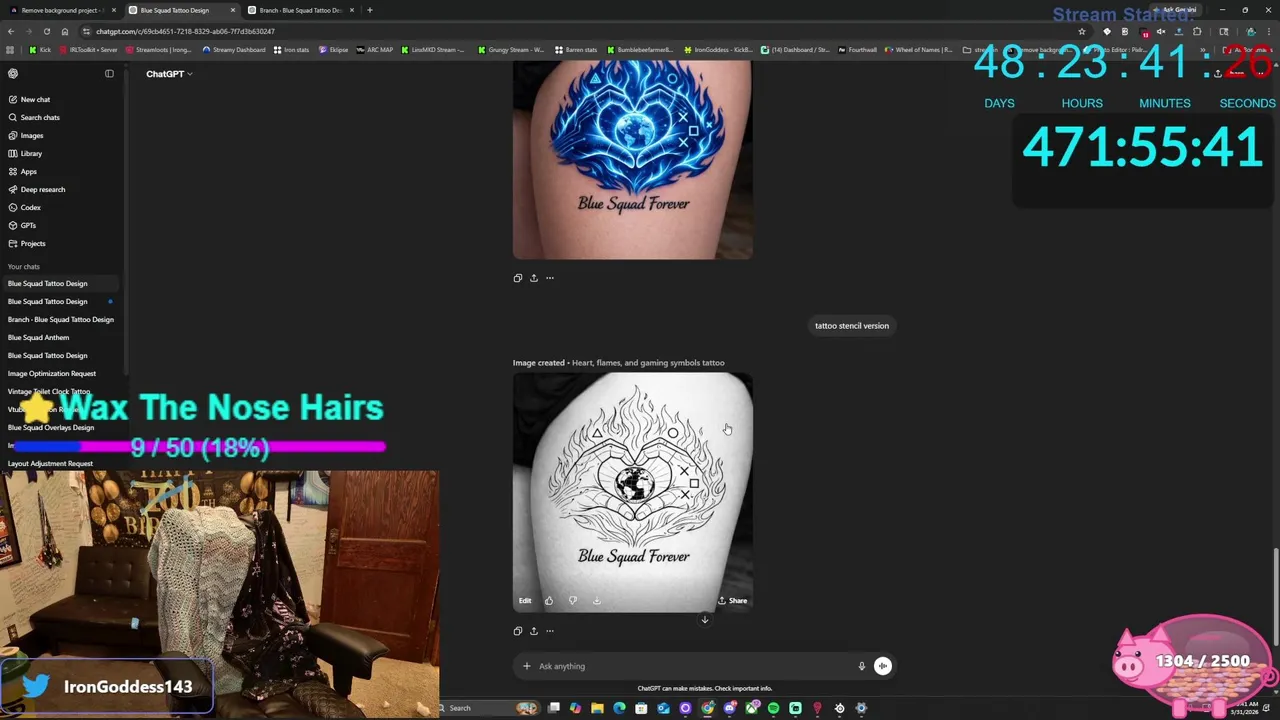Open Blue Squad Anthem chat
Image resolution: width=1280 pixels, height=720 pixels.
[x=60, y=337]
